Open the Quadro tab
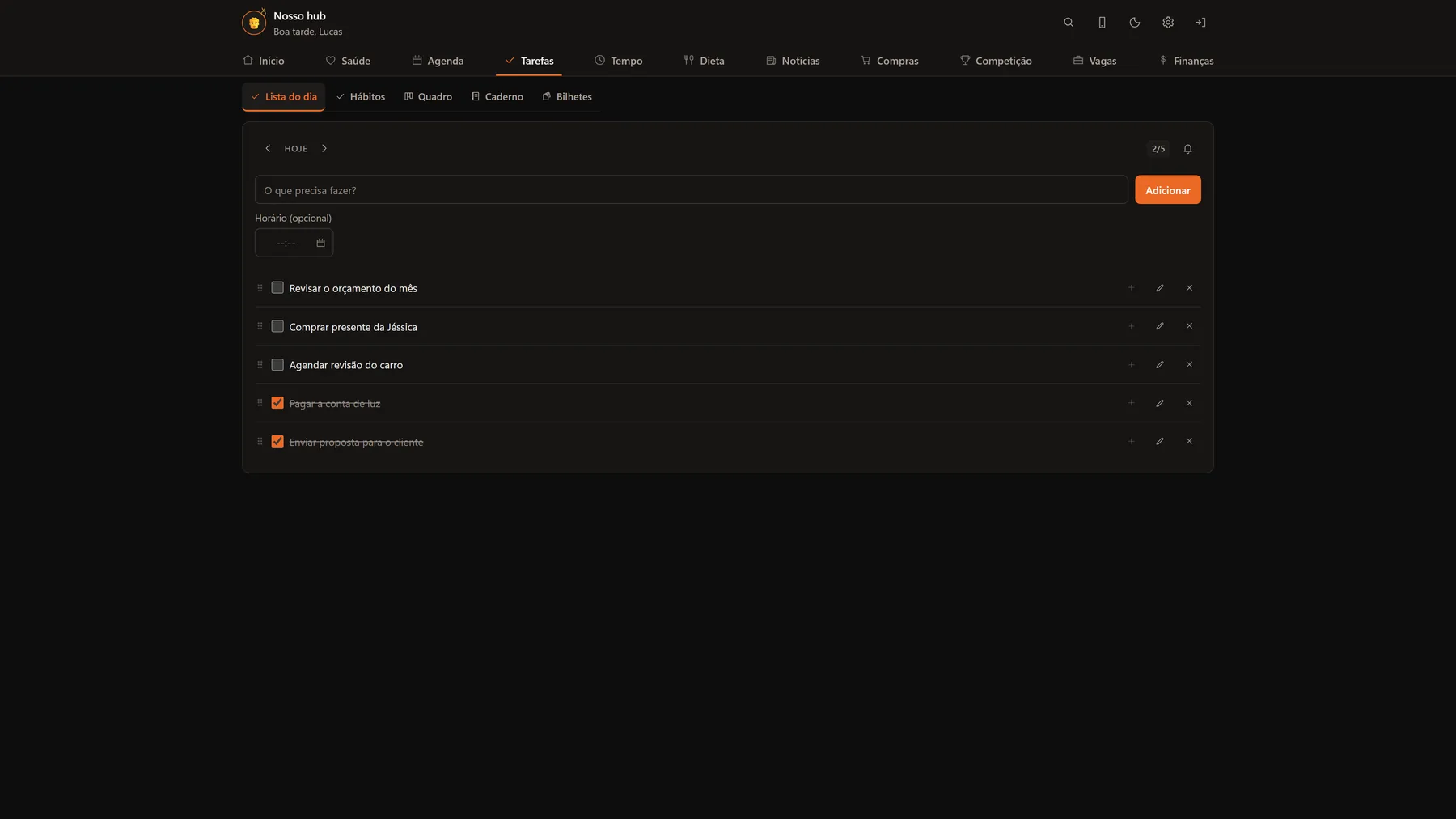Image resolution: width=1456 pixels, height=819 pixels. [428, 97]
